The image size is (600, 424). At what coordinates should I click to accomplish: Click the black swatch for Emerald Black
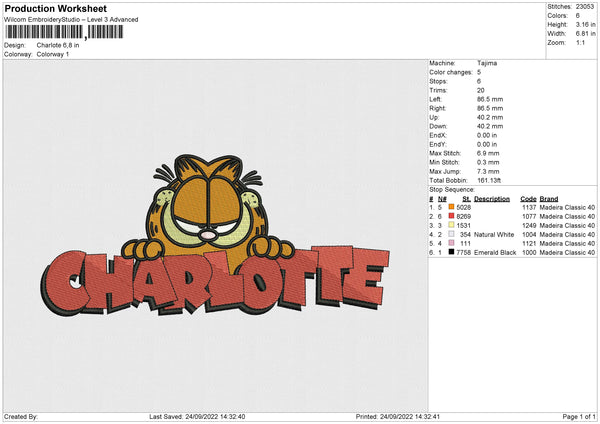tap(451, 252)
